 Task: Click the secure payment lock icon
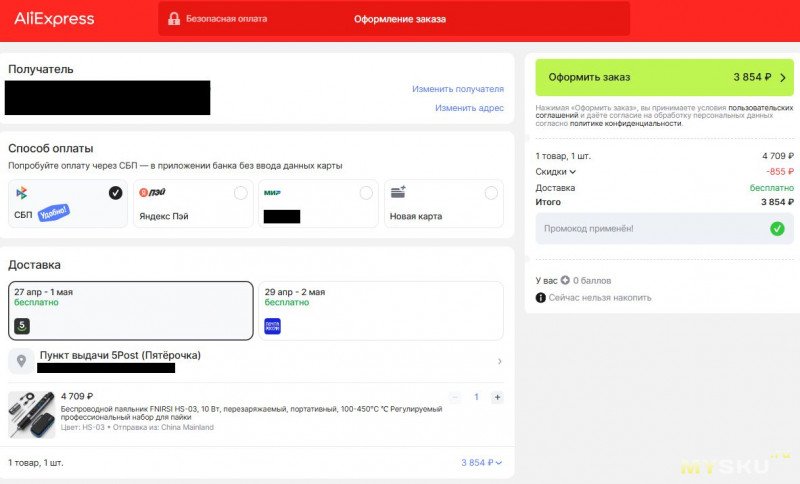(x=174, y=19)
